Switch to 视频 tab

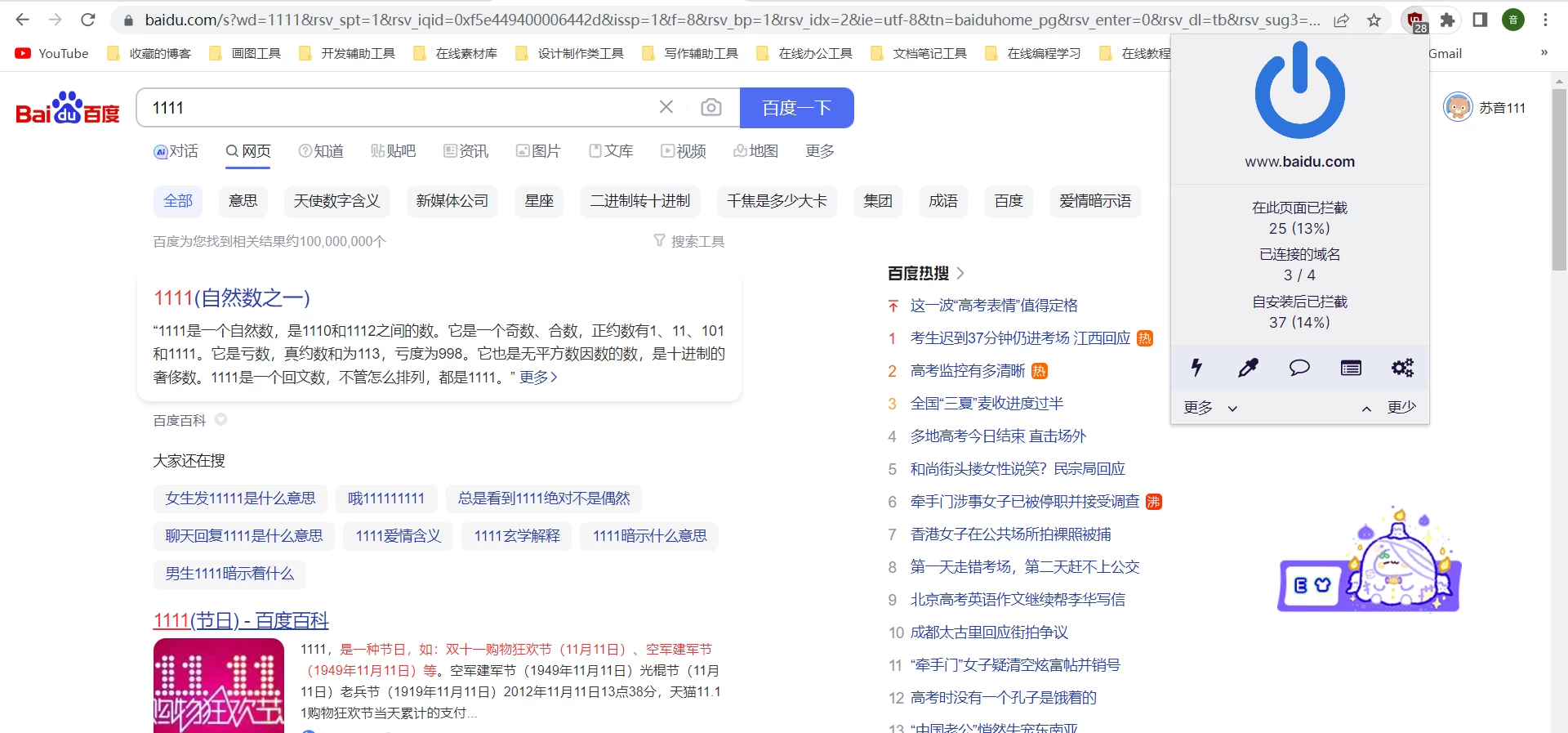coord(684,151)
